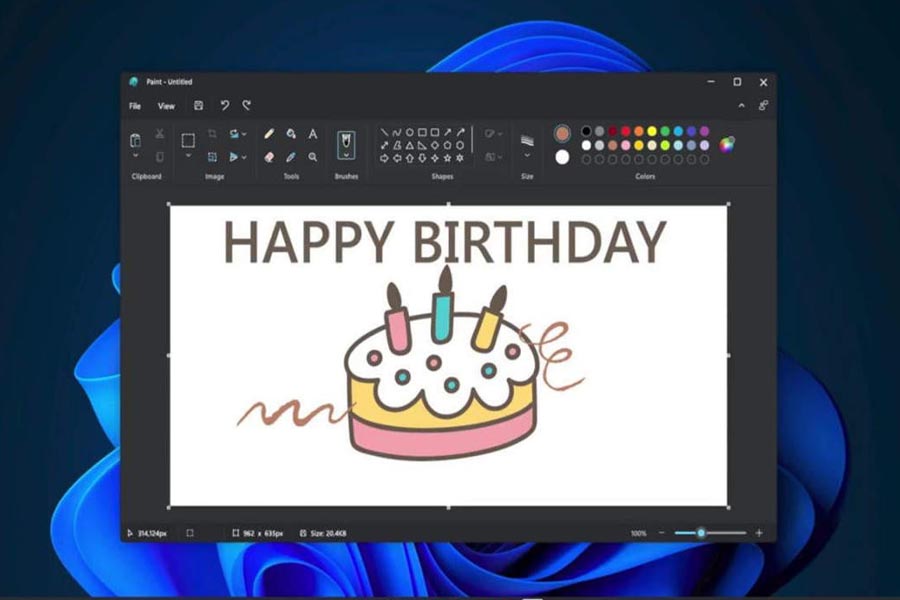Click the Redo arrow icon

[x=247, y=106]
